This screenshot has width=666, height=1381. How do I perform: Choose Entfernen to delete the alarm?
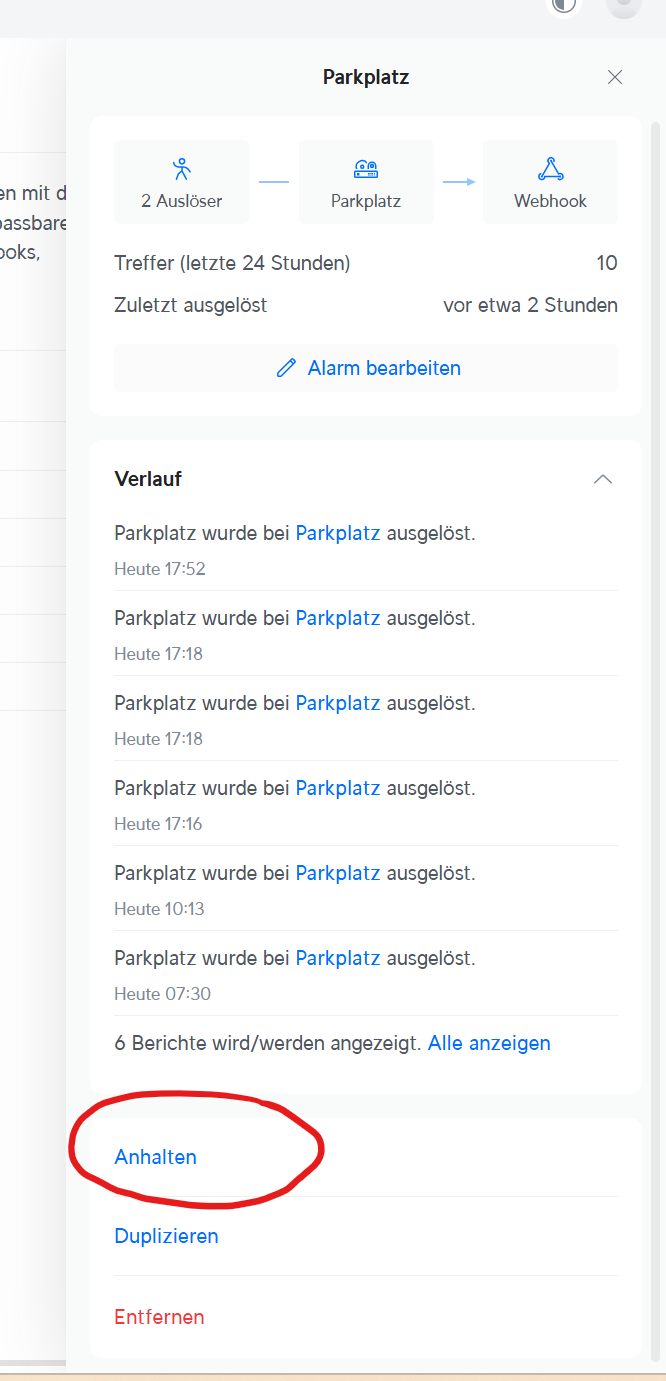pos(160,1317)
